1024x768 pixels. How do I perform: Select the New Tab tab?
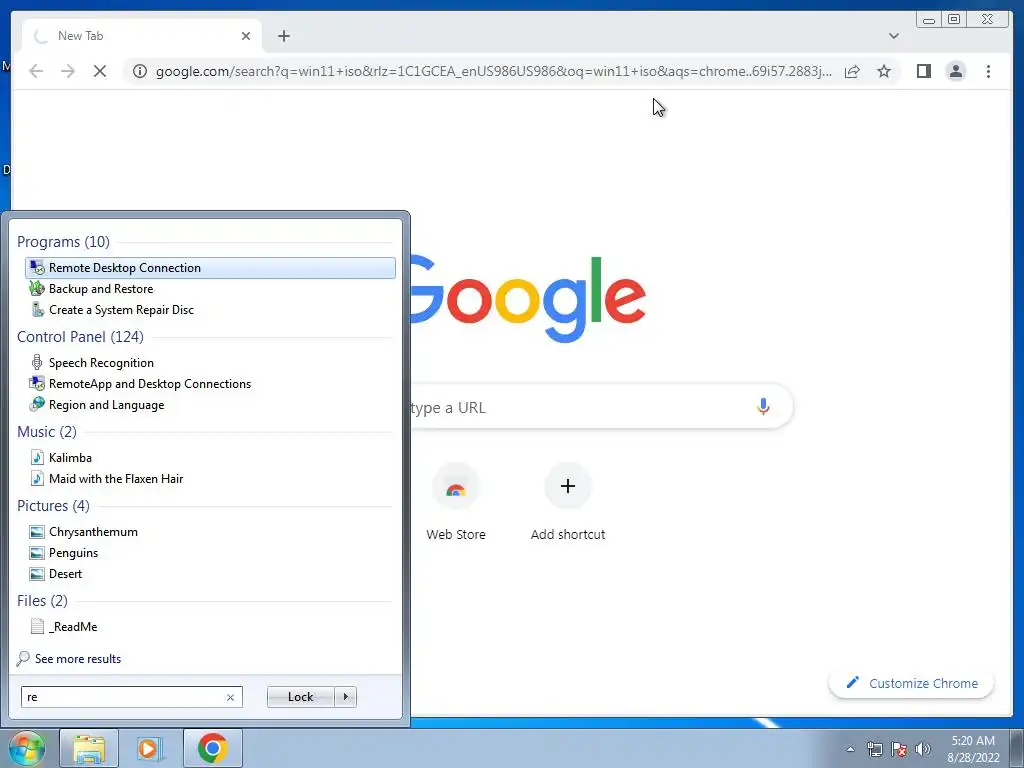[142, 36]
